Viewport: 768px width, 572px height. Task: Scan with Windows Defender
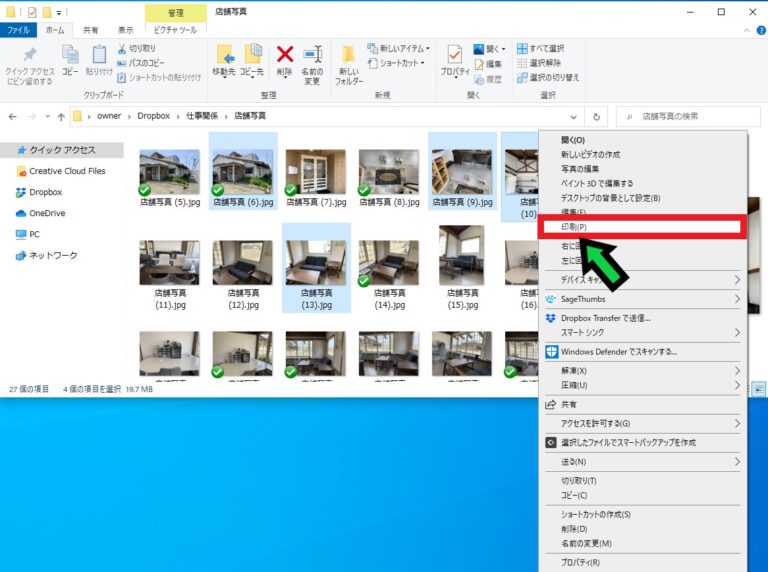pos(642,352)
